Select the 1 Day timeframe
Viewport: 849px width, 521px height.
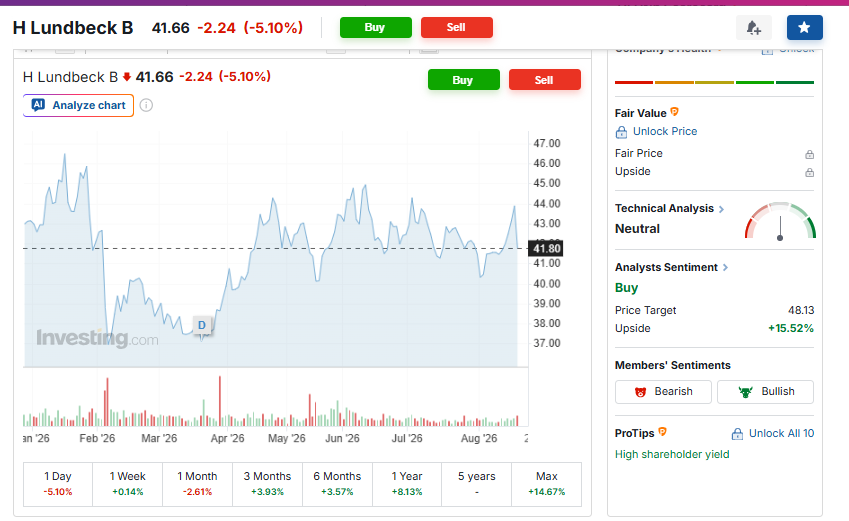(x=58, y=484)
